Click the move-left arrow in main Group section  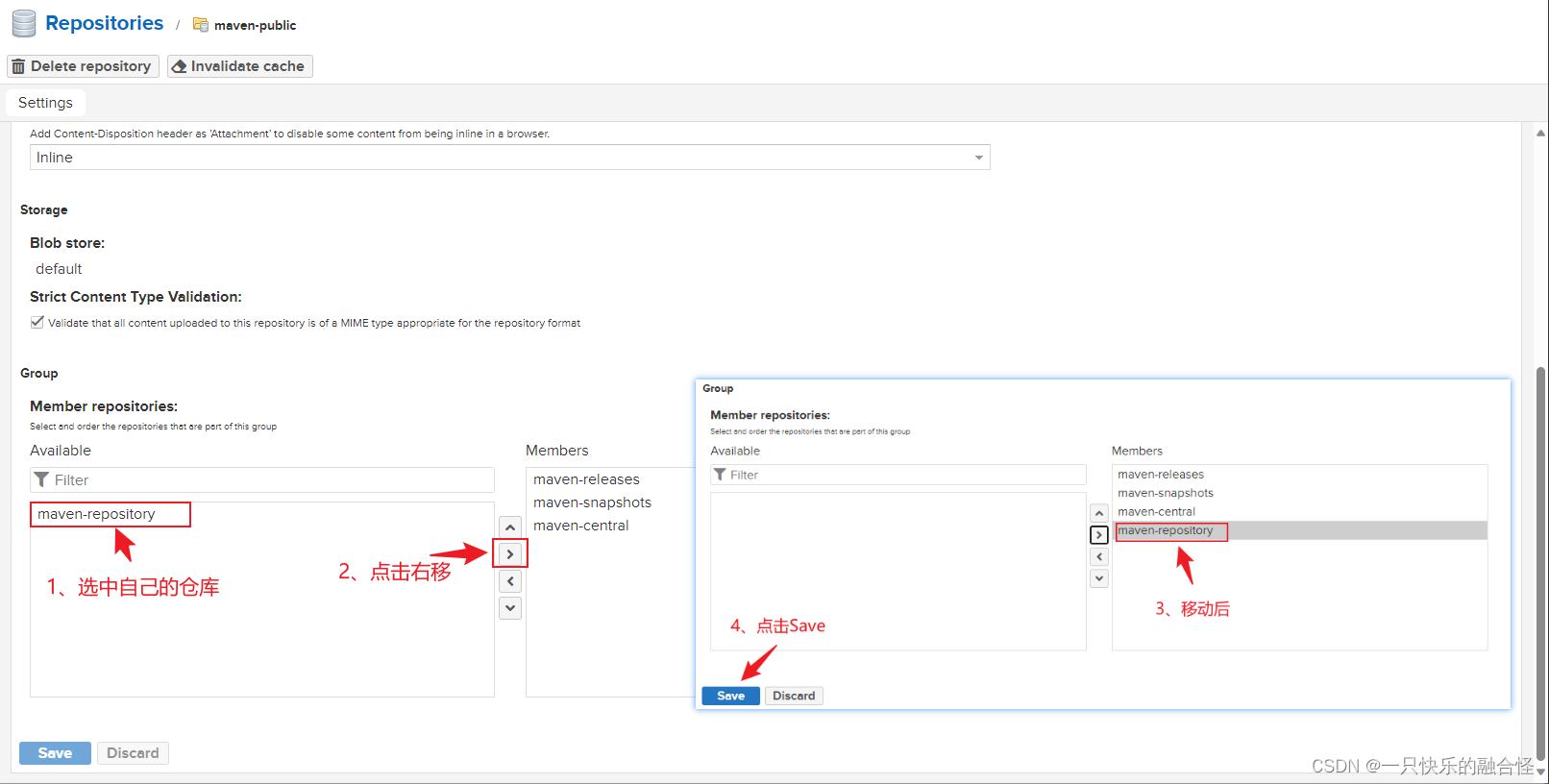[510, 581]
